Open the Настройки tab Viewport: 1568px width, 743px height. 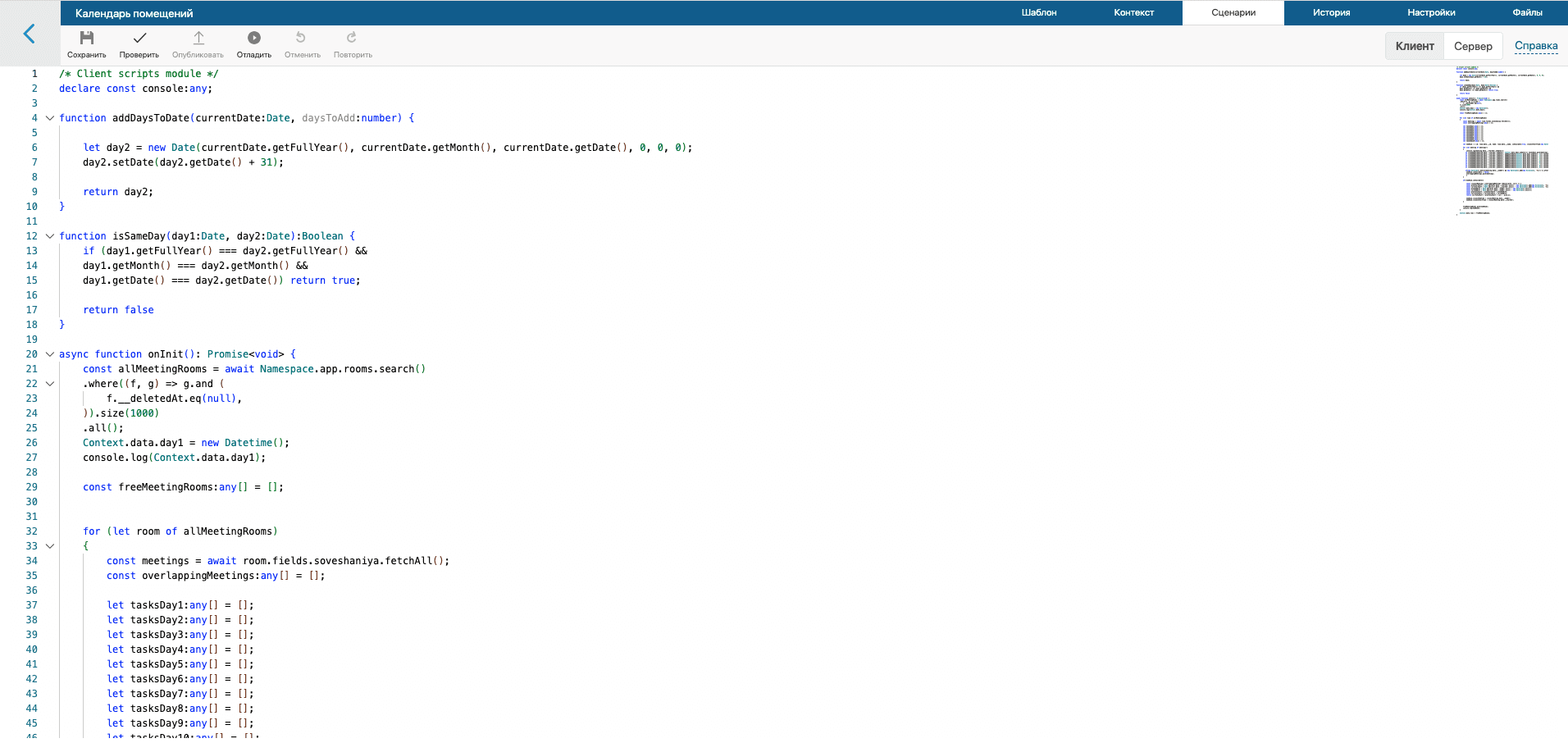tap(1429, 12)
